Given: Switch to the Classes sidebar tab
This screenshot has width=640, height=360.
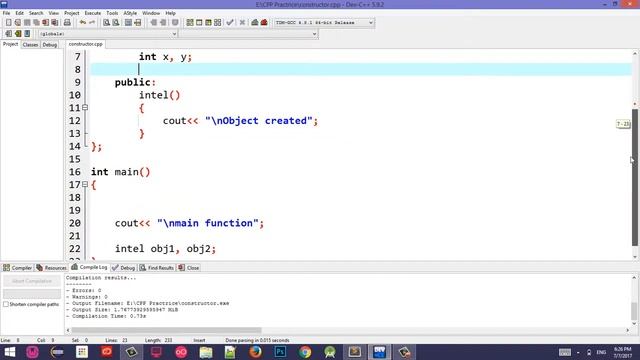Looking at the screenshot, I should point(30,44).
